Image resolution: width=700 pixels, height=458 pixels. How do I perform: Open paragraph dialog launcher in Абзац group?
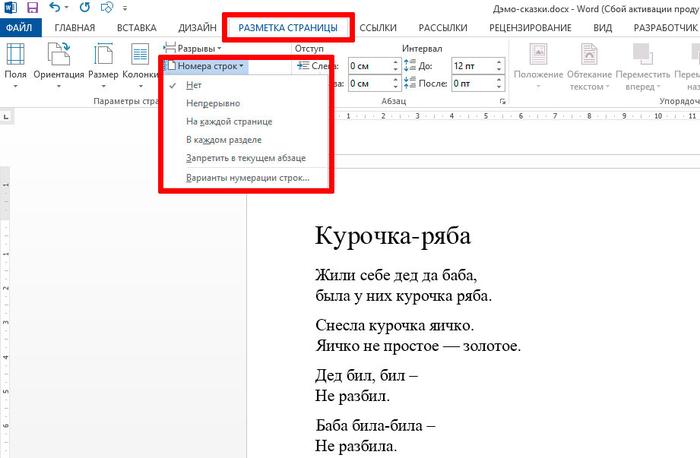[501, 103]
